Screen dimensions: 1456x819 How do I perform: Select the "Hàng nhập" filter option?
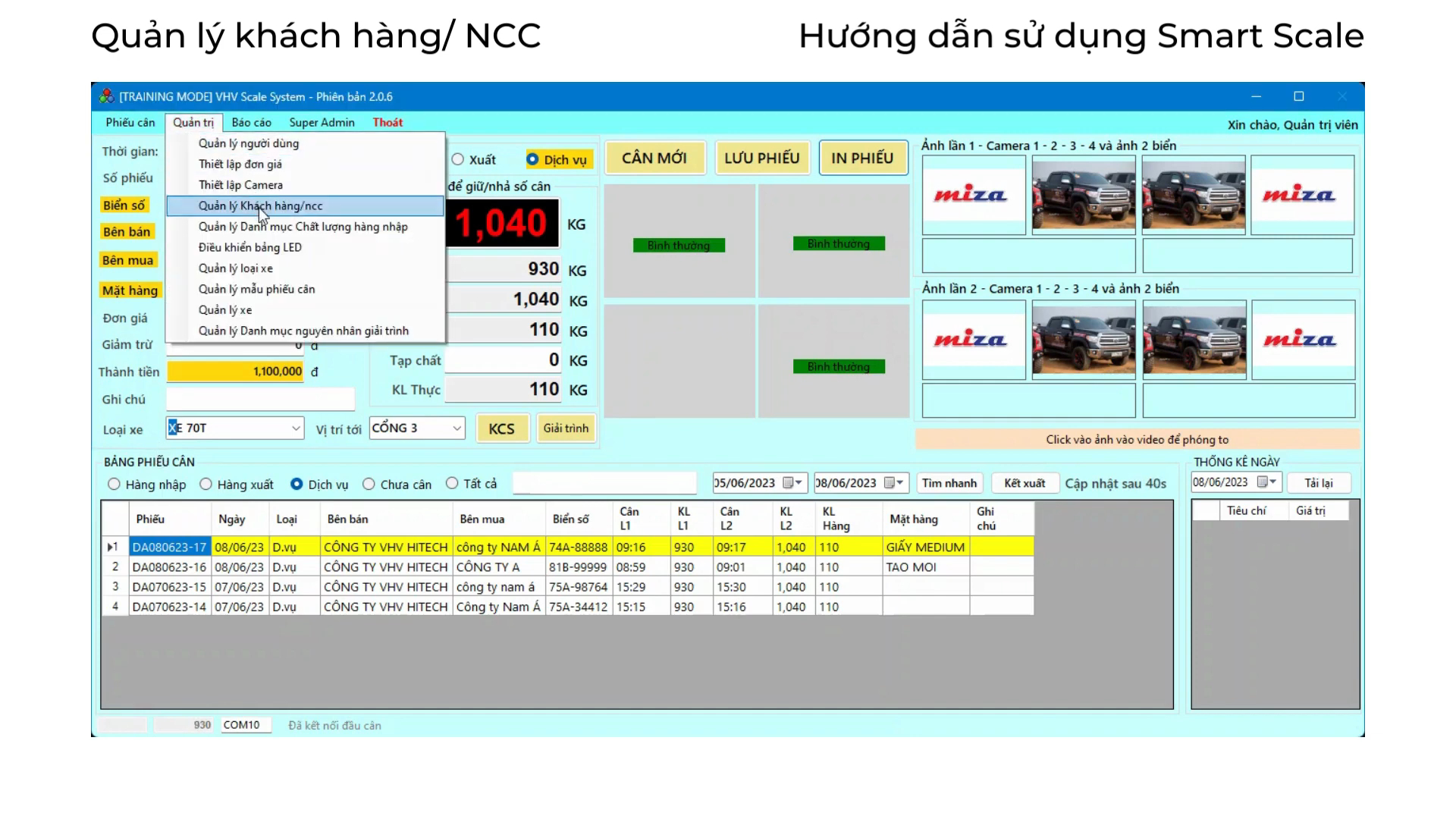point(115,484)
